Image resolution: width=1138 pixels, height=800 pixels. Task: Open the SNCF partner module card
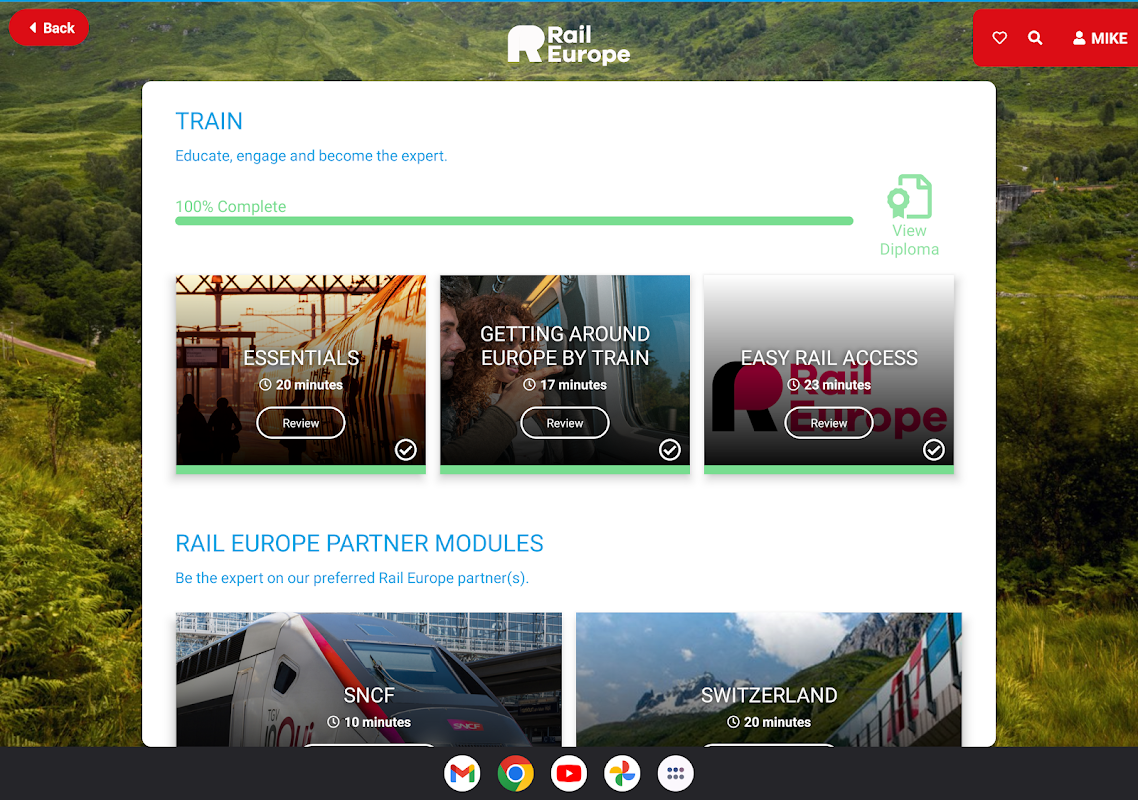pos(369,679)
